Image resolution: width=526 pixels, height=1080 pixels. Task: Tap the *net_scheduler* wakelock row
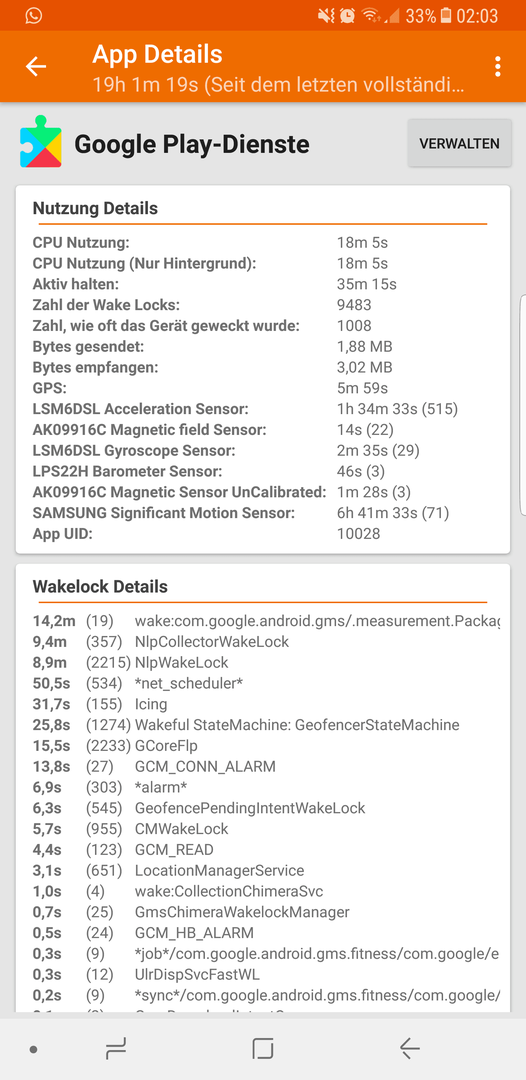click(x=265, y=683)
